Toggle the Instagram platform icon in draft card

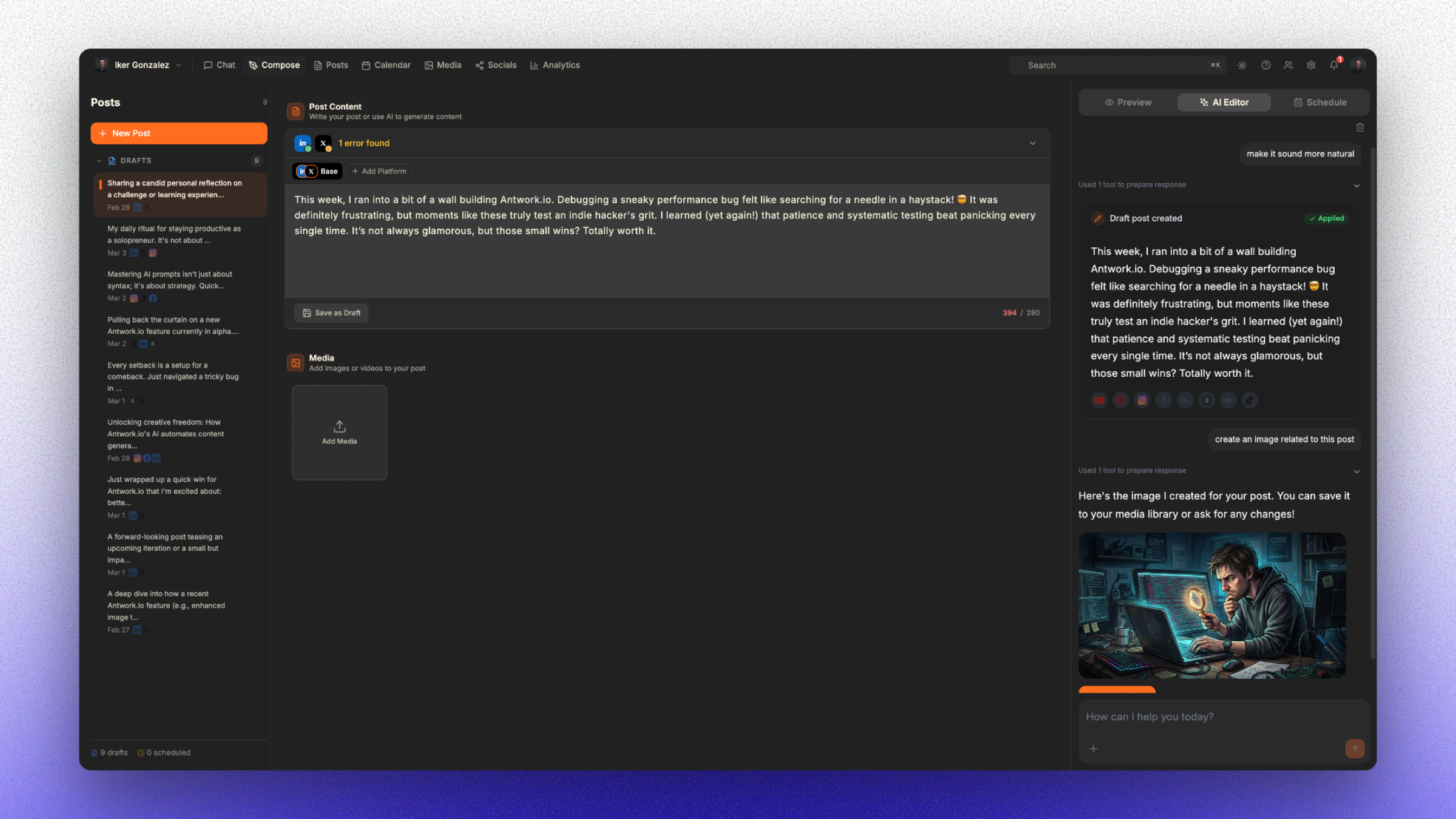click(x=1142, y=400)
